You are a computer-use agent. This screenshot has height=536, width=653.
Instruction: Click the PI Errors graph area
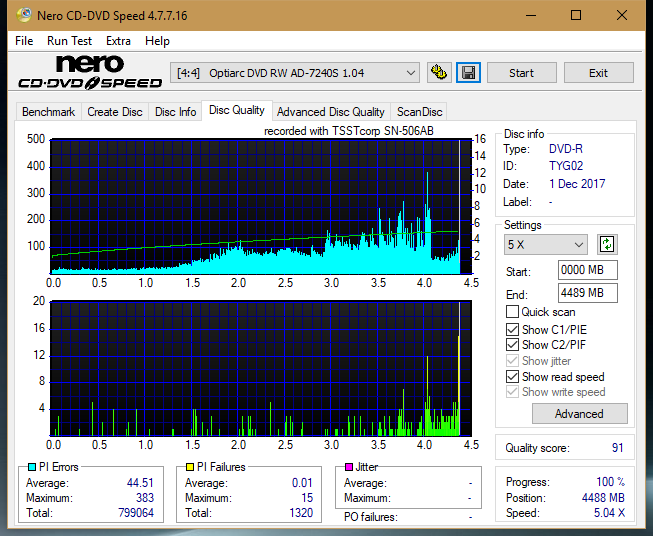point(261,207)
